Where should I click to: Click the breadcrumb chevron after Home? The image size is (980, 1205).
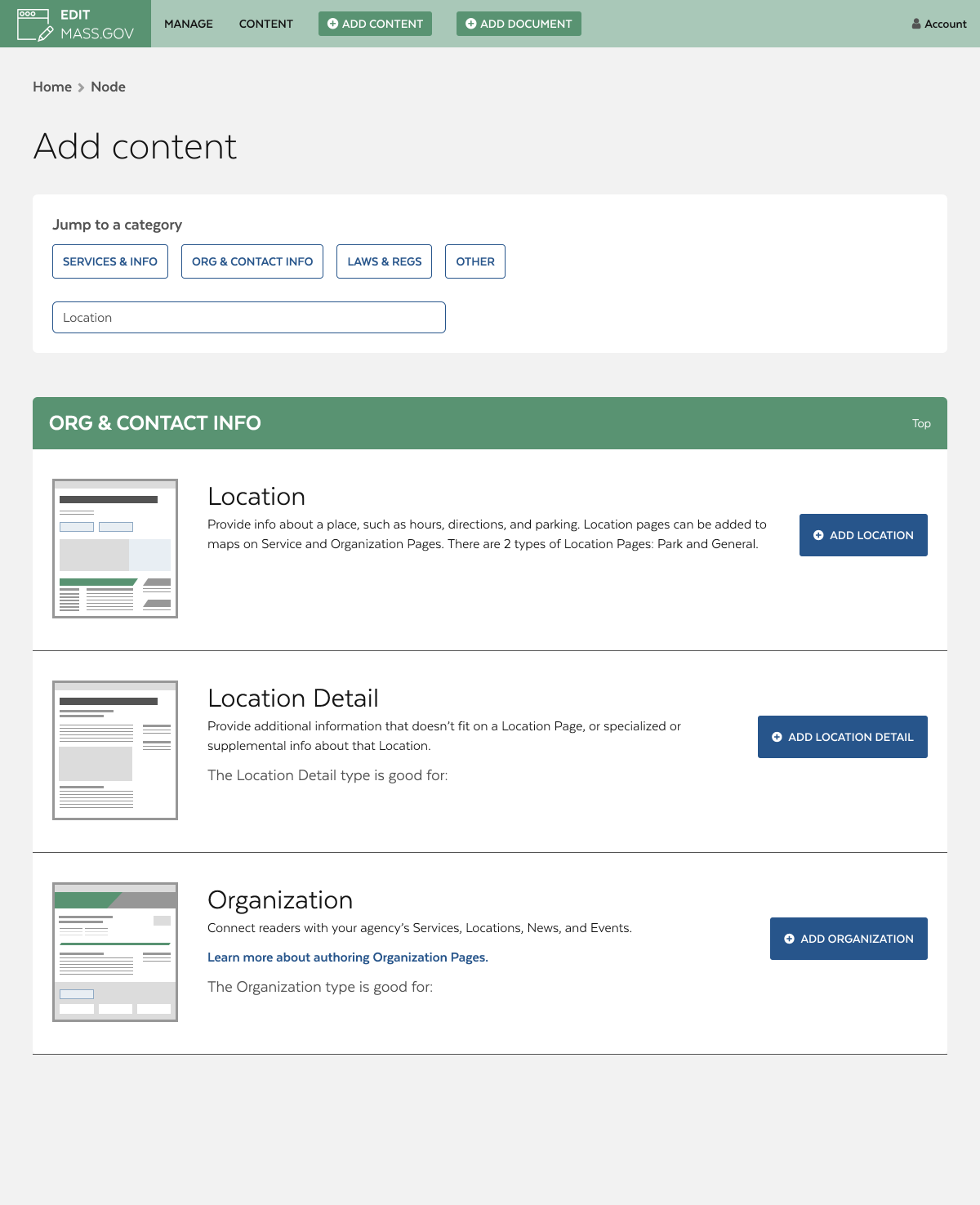(x=80, y=87)
